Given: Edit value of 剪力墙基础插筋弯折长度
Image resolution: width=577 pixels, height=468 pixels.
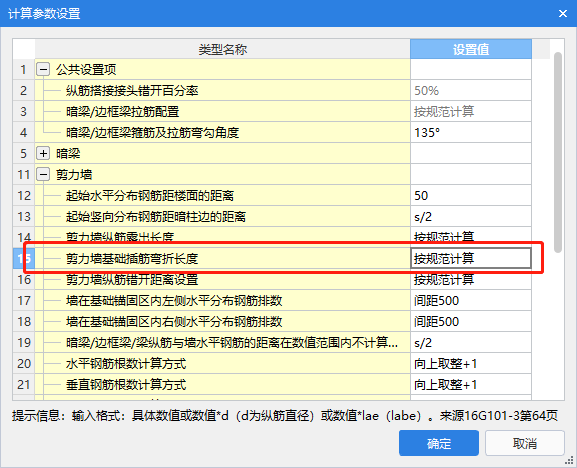Looking at the screenshot, I should point(471,258).
